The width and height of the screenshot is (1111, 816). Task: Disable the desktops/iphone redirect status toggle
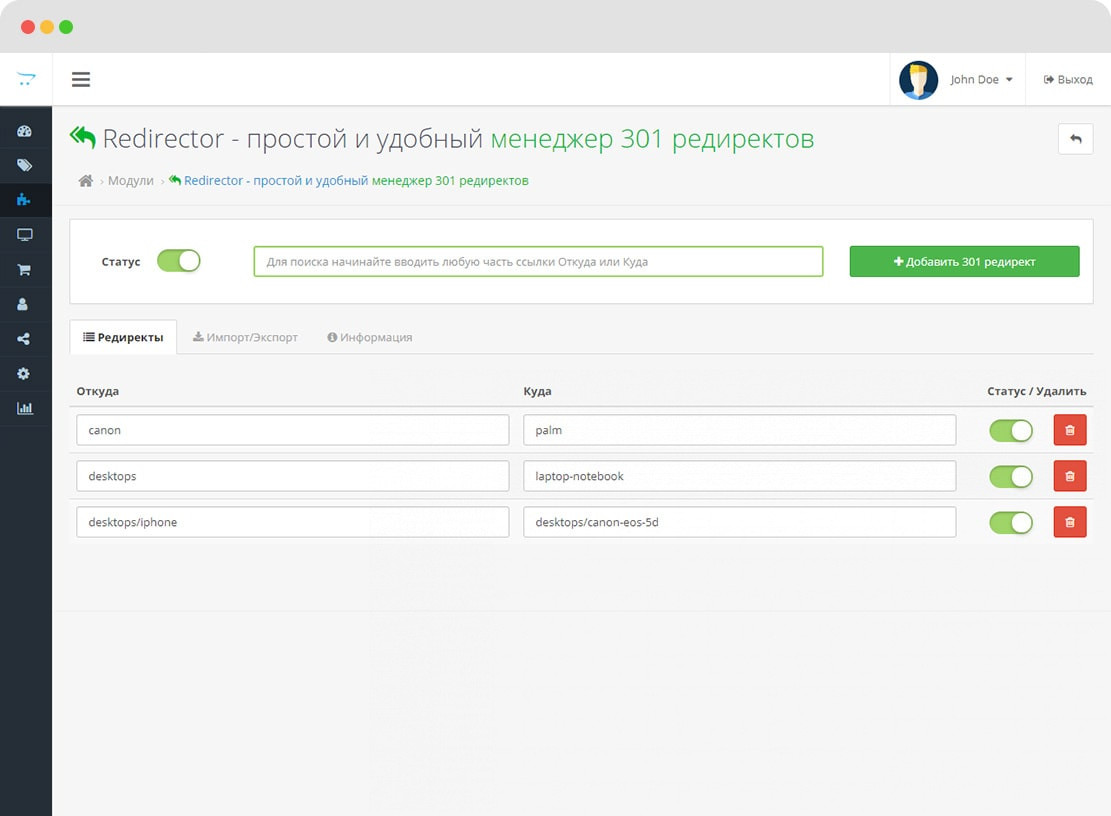pos(1010,522)
